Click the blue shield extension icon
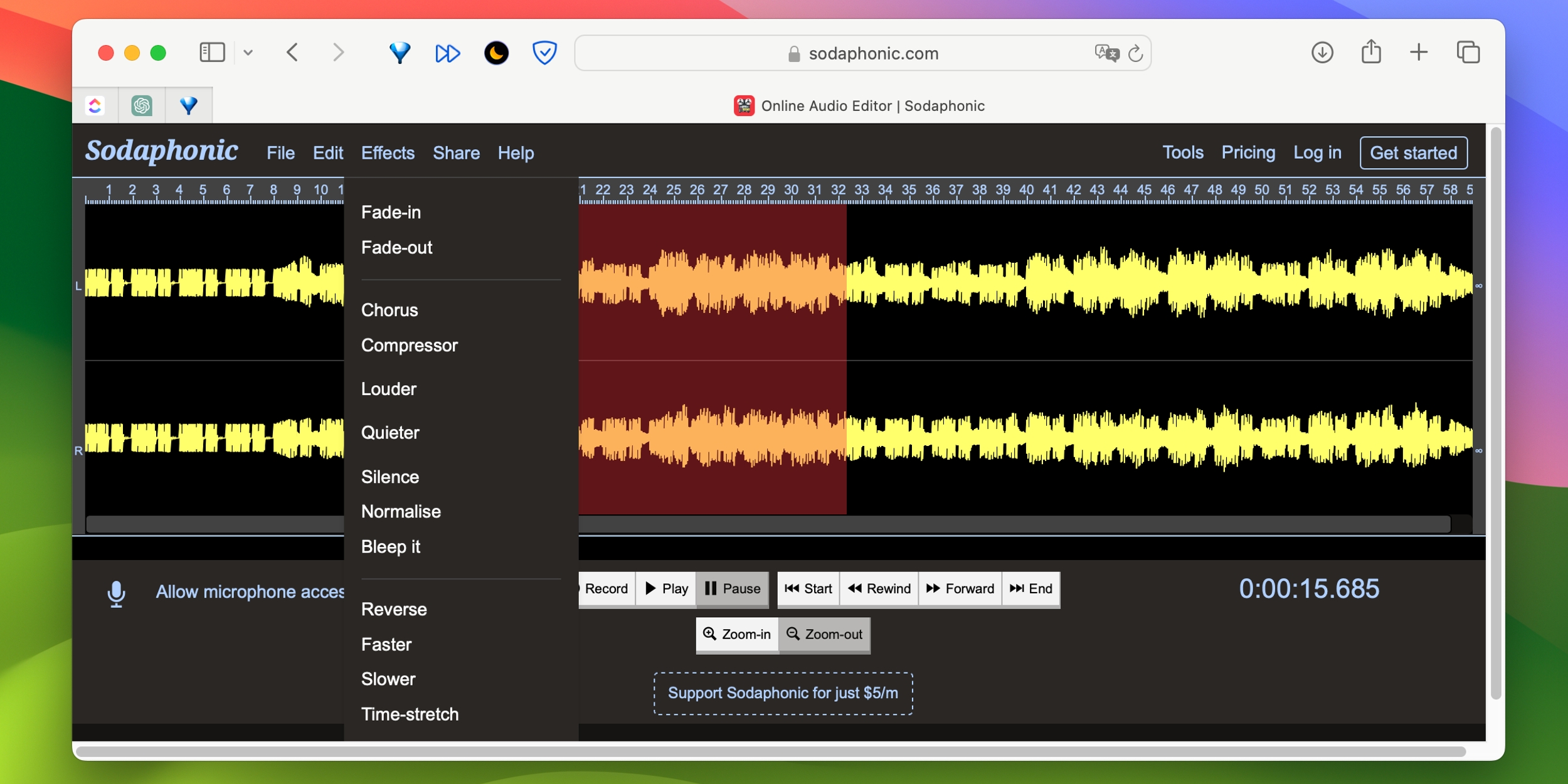 pyautogui.click(x=544, y=53)
